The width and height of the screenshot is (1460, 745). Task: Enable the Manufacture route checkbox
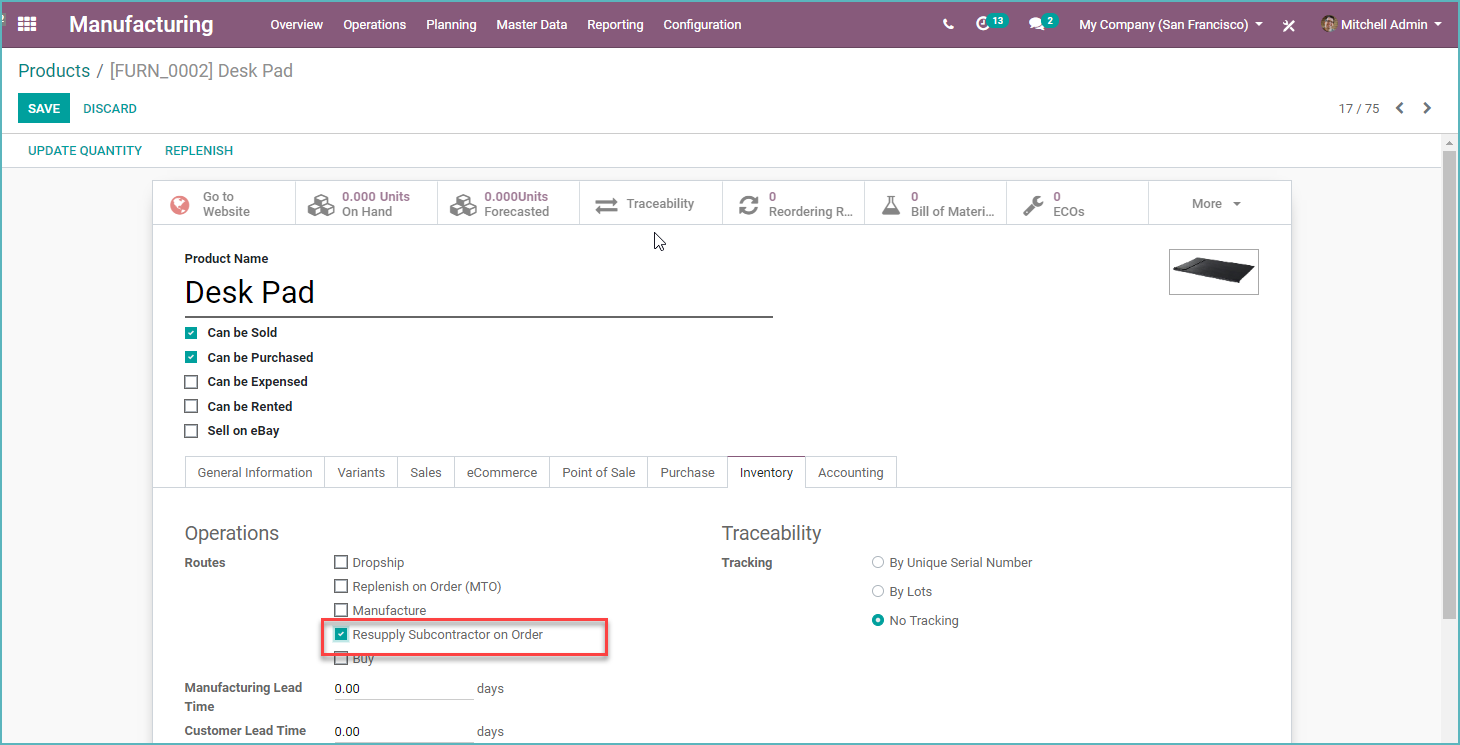[x=341, y=610]
